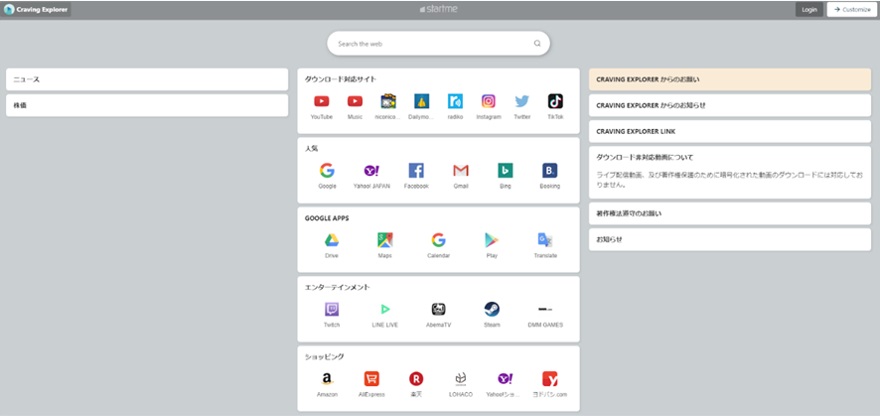Expand CRAVING EXPLORER からのお願い panel
Screen dimensions: 880x416
point(730,80)
